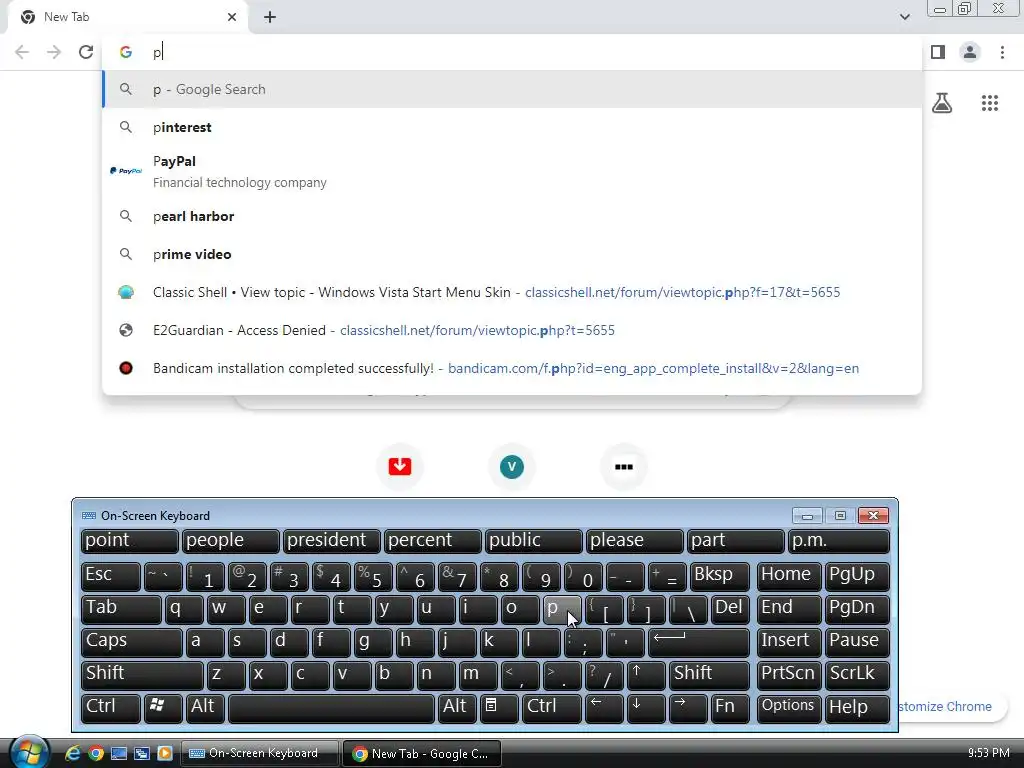The image size is (1024, 768).
Task: Click the left arrow key
Action: [x=604, y=709]
